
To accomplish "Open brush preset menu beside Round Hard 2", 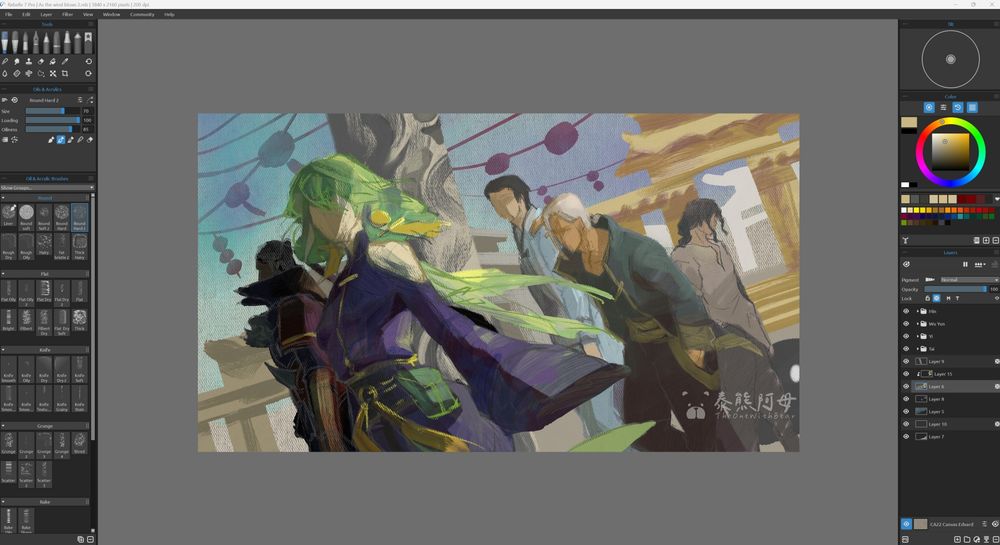I will 80,100.
